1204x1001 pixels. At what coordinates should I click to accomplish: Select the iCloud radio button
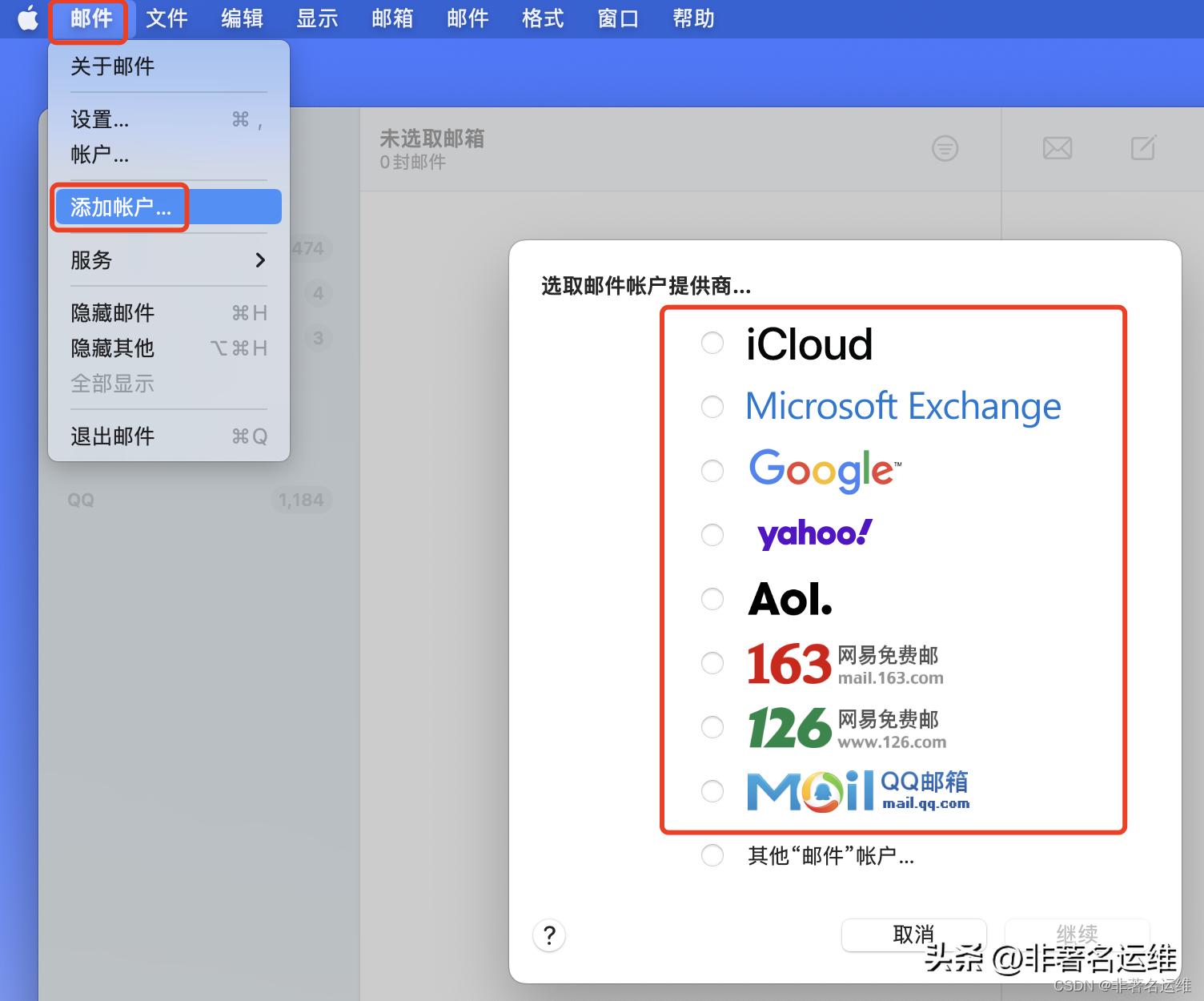point(712,342)
